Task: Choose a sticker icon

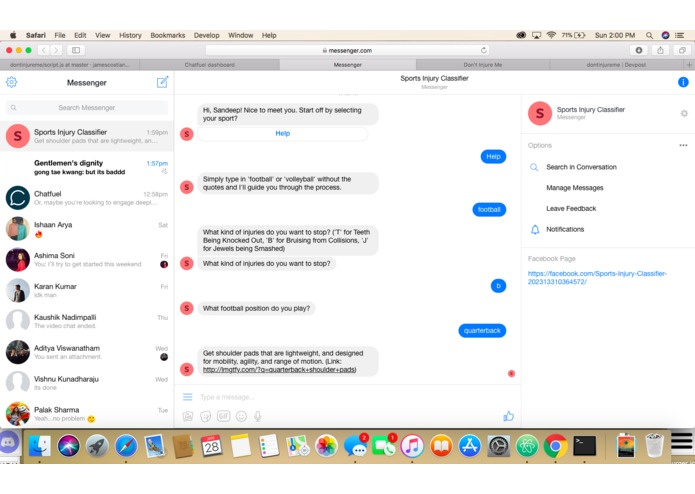Action: pos(206,416)
